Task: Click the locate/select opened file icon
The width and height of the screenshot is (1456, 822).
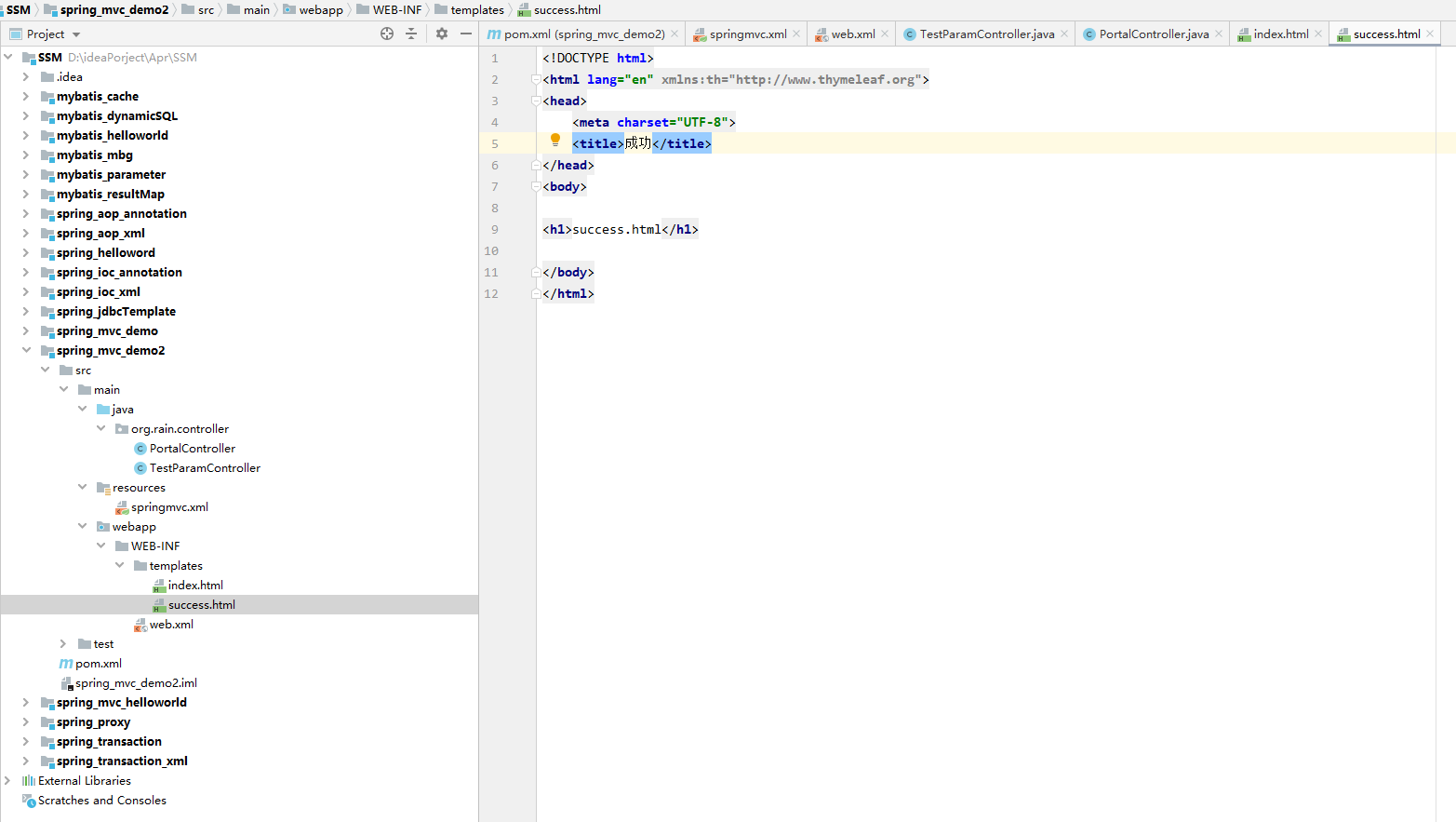Action: [x=387, y=34]
